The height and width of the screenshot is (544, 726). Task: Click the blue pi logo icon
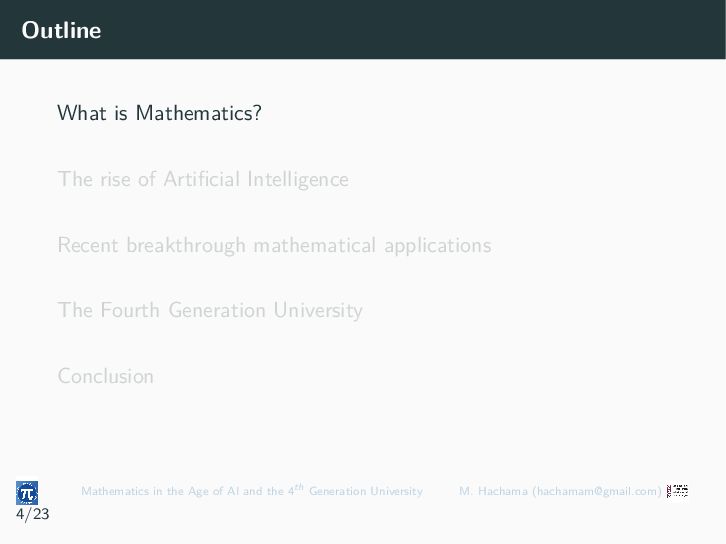click(27, 493)
